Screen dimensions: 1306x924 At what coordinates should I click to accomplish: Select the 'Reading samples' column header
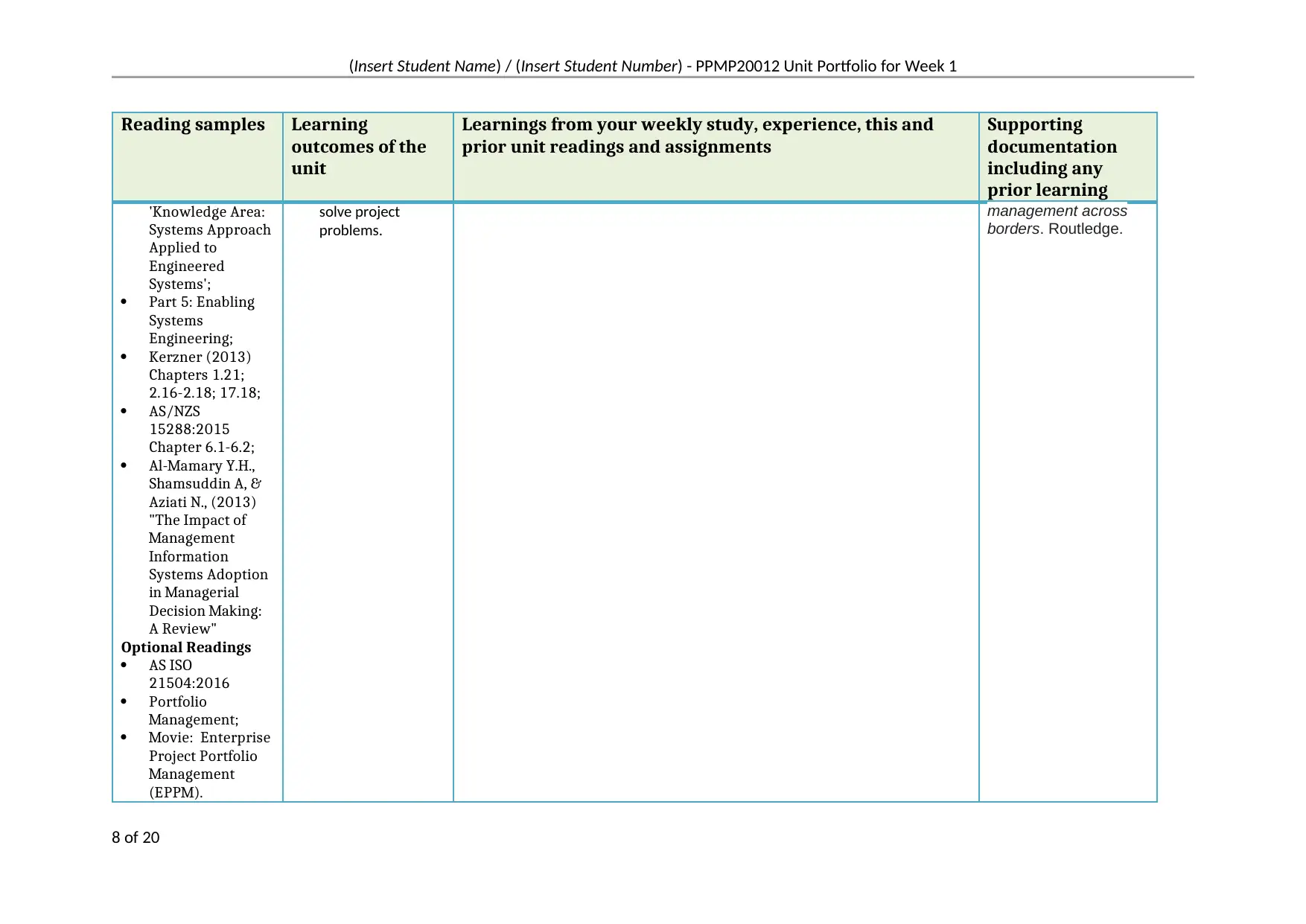[193, 124]
